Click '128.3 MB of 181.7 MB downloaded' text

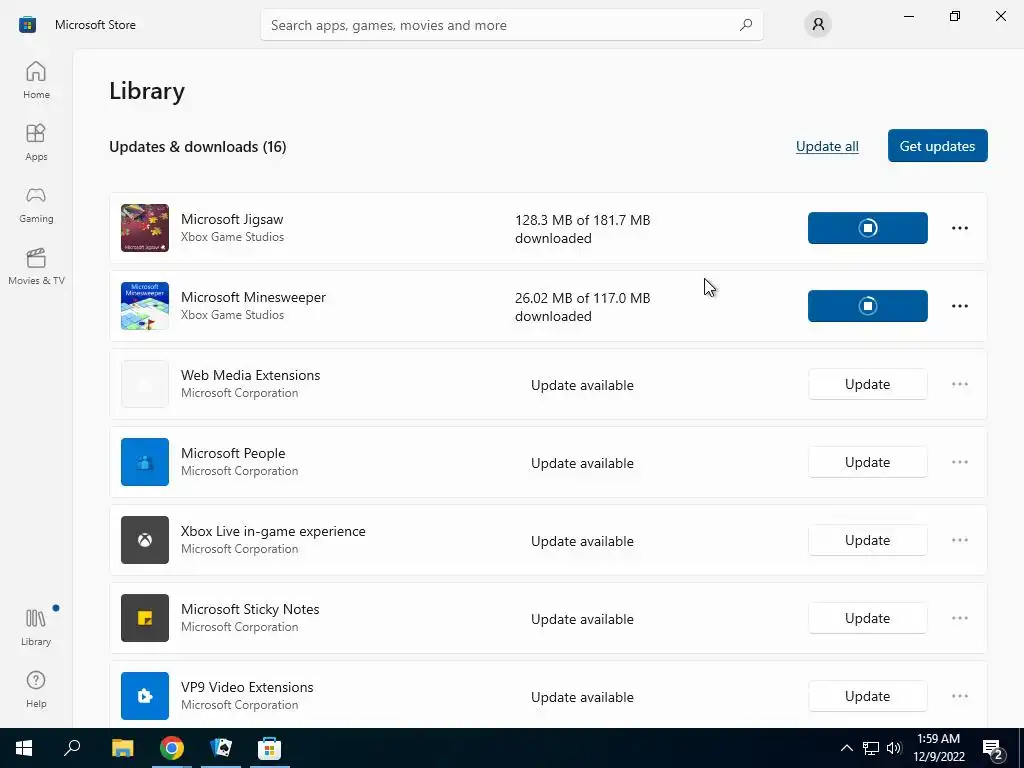pos(583,229)
